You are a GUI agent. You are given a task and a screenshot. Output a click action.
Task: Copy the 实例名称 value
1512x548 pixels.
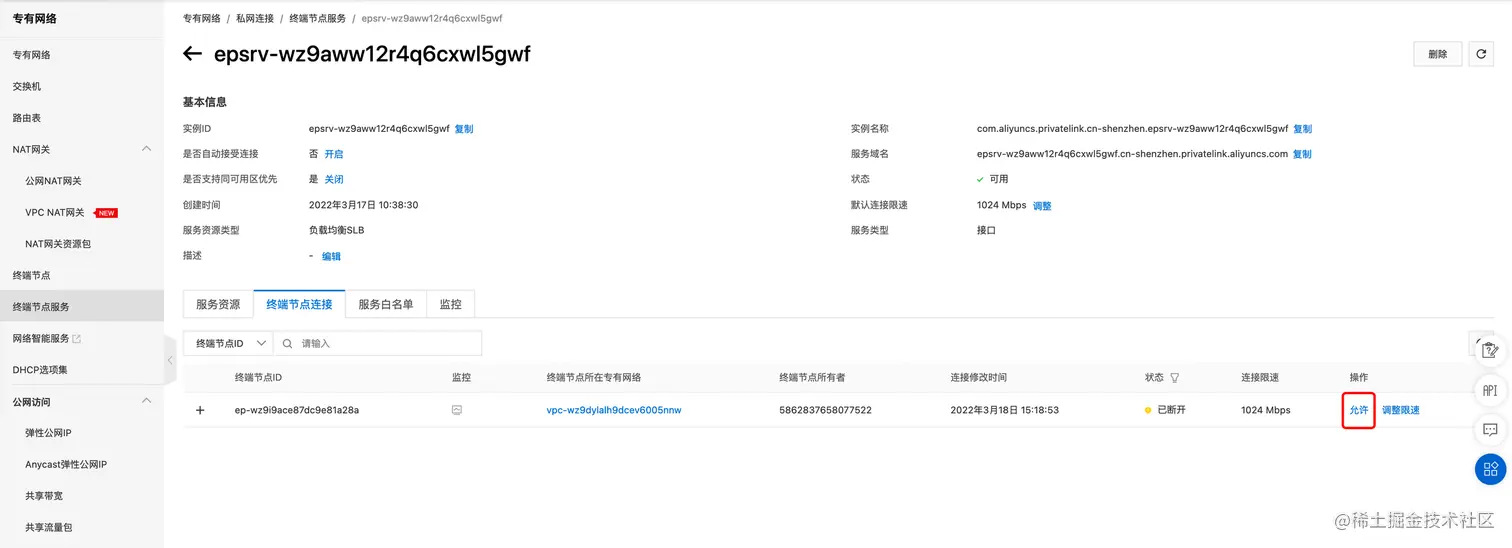coord(1302,129)
